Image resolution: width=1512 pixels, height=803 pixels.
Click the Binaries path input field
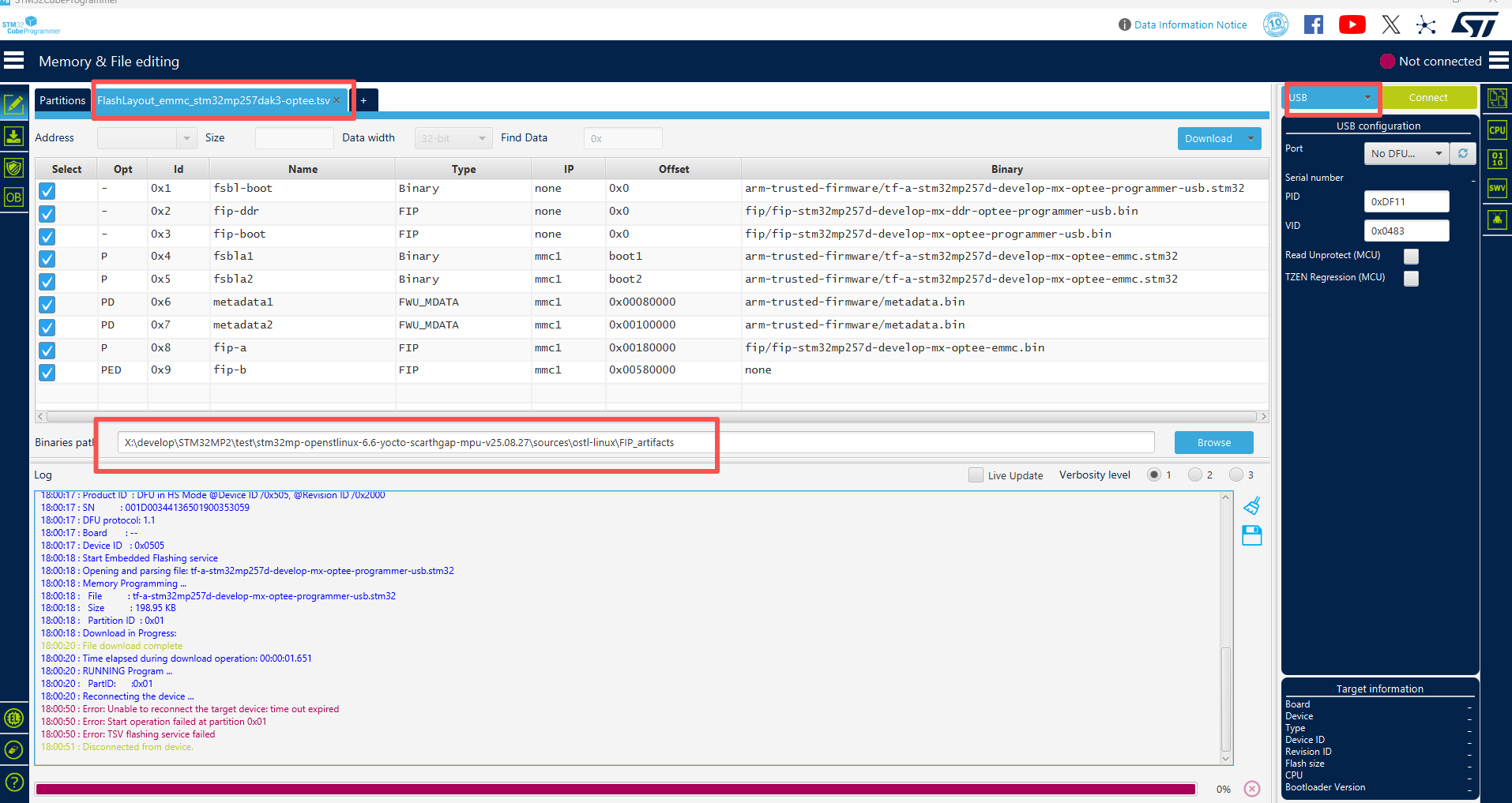click(x=636, y=442)
